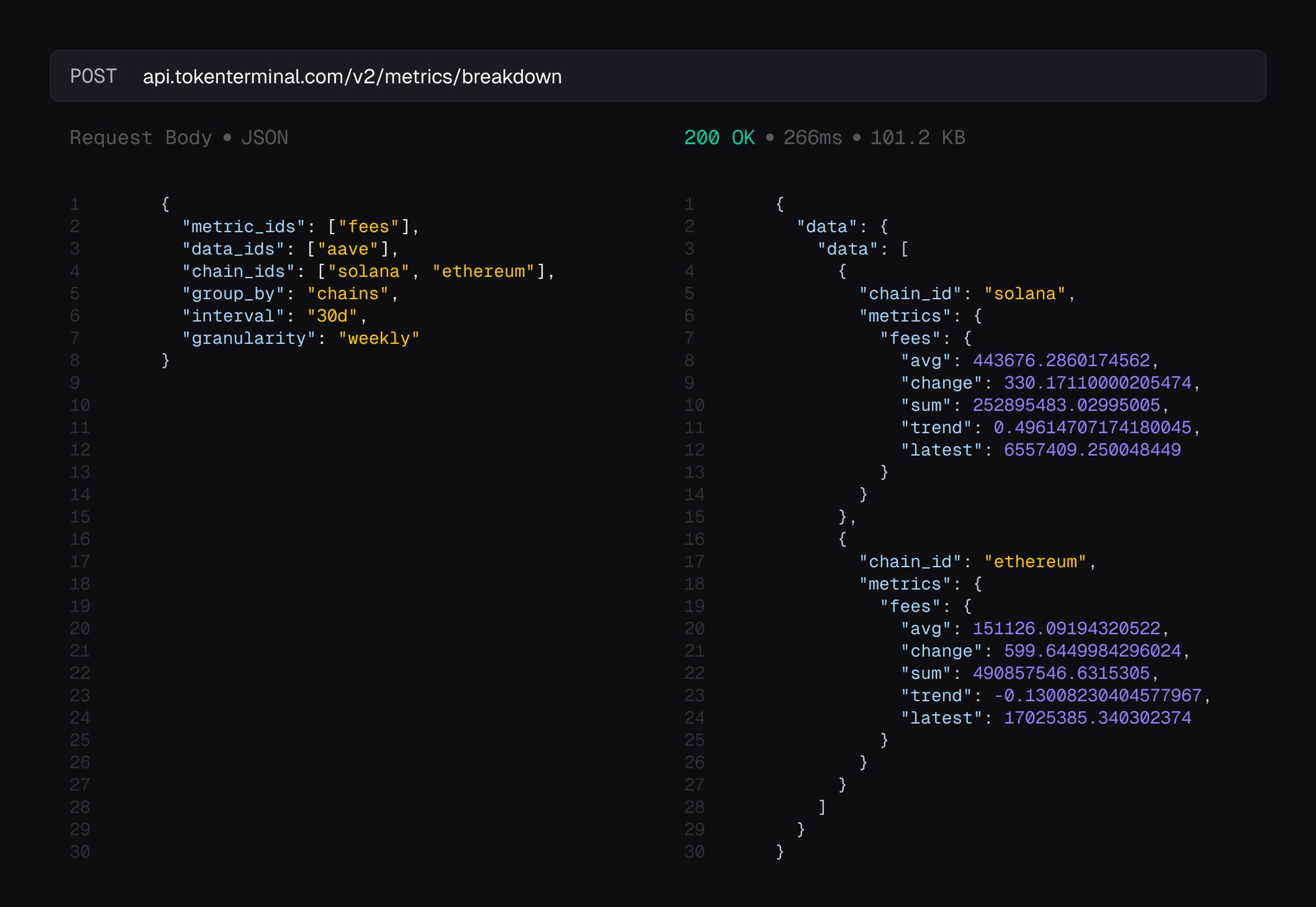Click the "chains" group_by value
1316x907 pixels.
tap(347, 294)
